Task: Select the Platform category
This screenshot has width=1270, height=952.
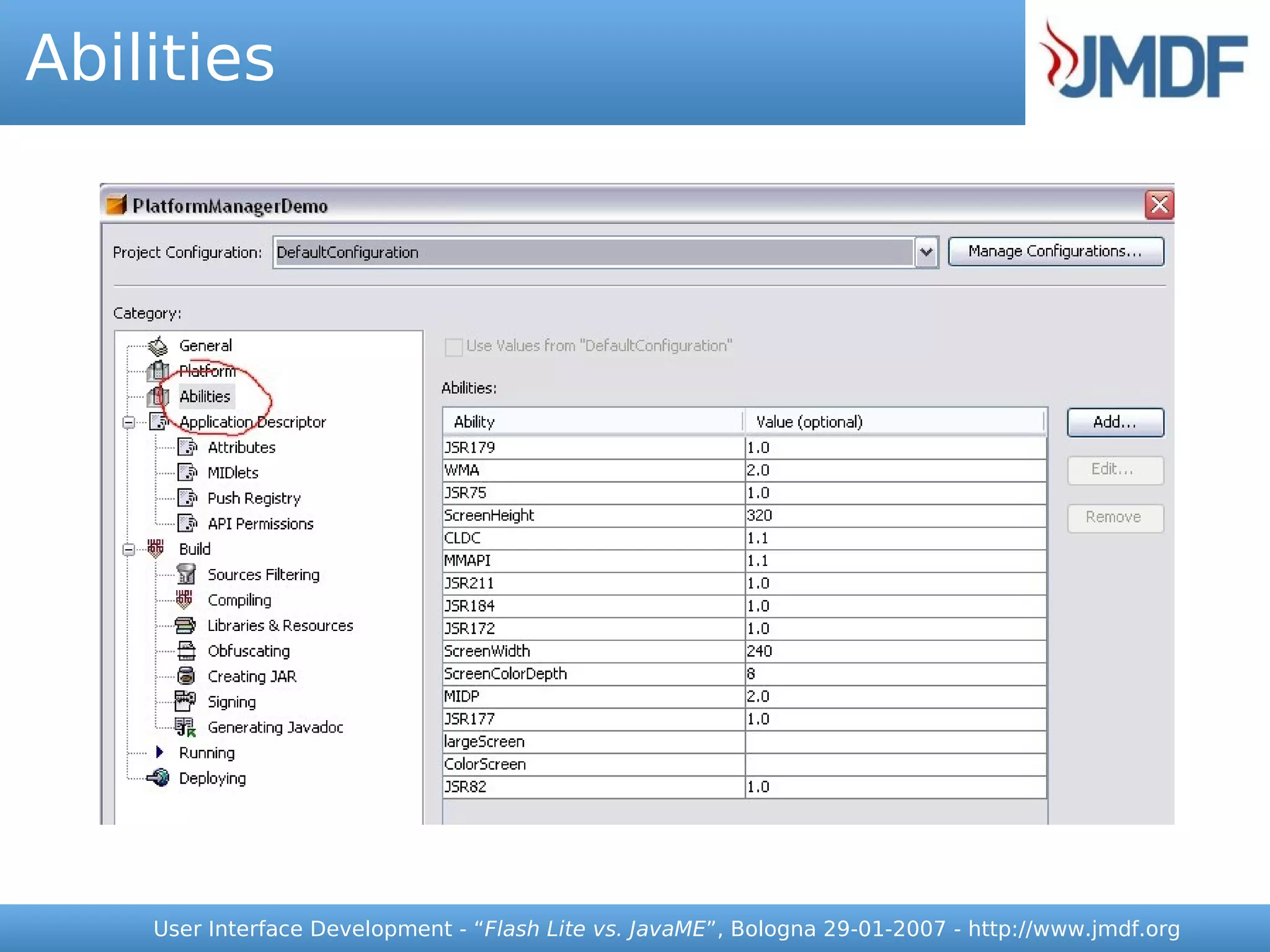Action: 208,371
